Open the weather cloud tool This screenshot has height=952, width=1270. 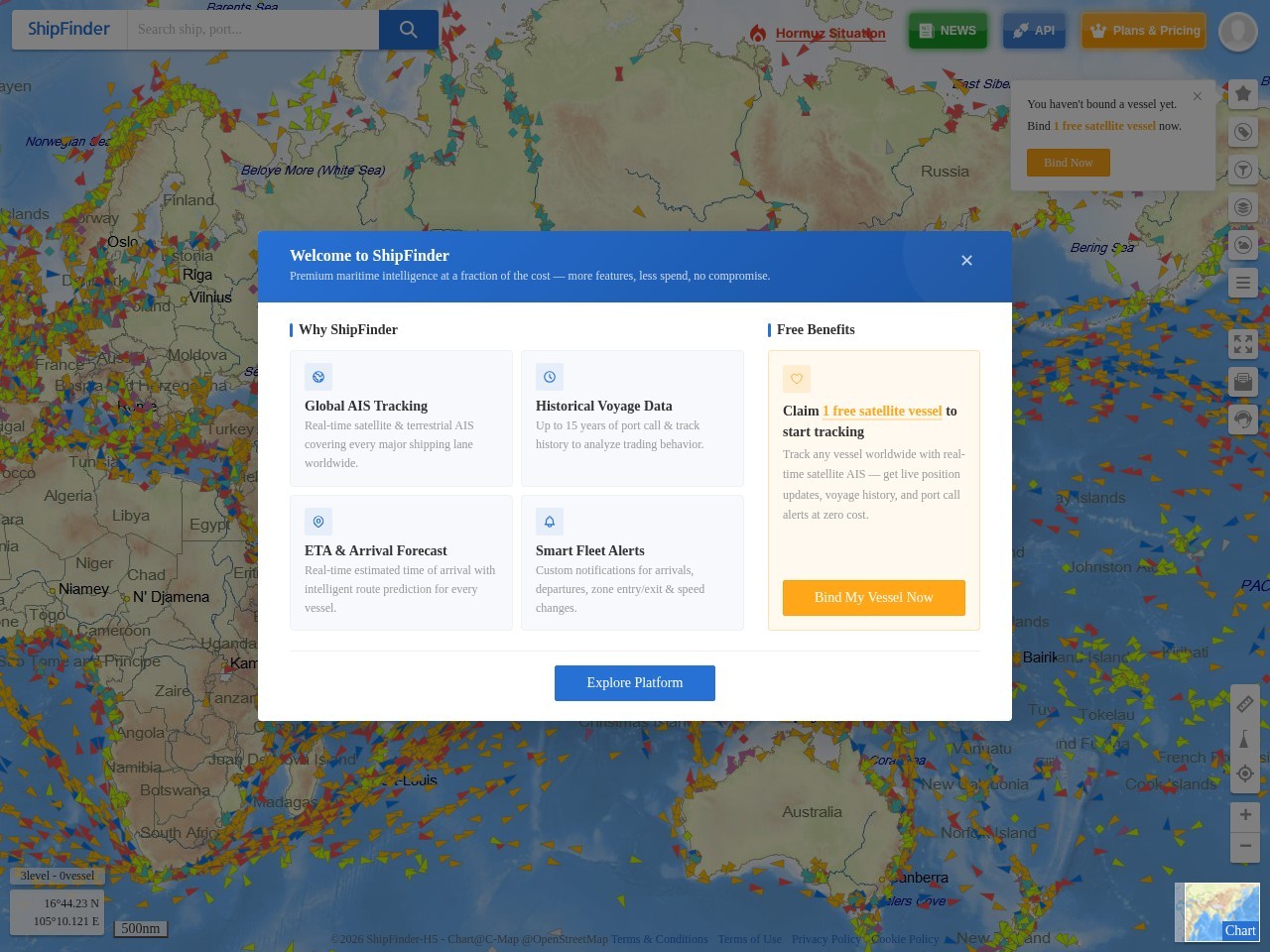tap(1243, 245)
